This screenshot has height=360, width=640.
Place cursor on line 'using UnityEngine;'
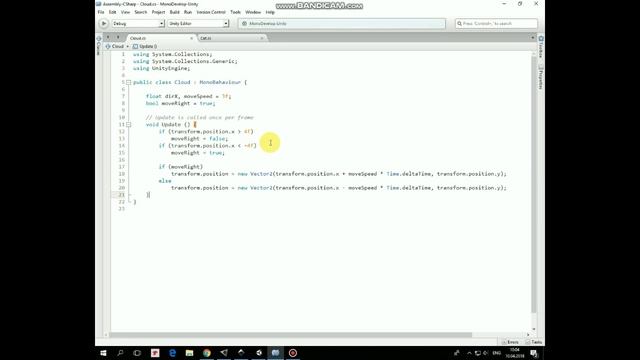click(161, 68)
